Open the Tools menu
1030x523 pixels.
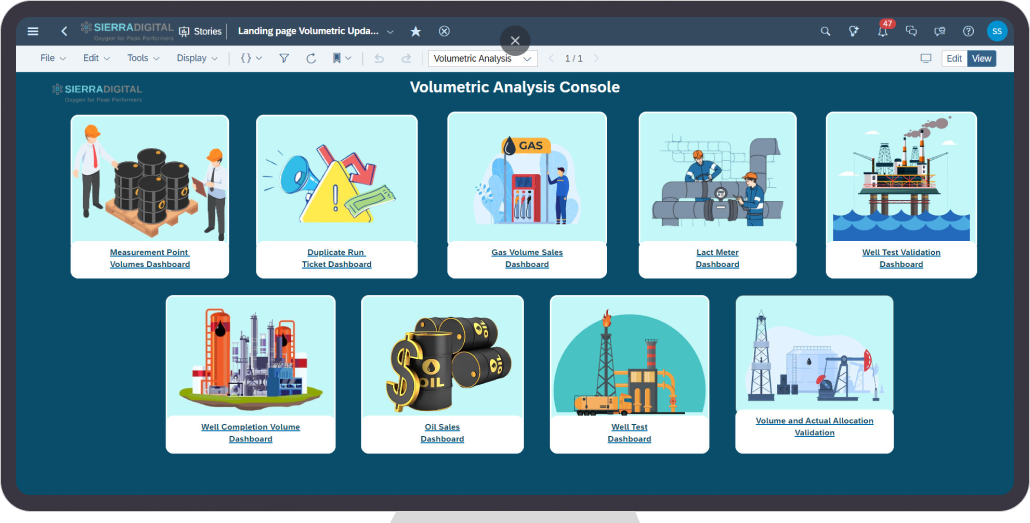pyautogui.click(x=143, y=58)
